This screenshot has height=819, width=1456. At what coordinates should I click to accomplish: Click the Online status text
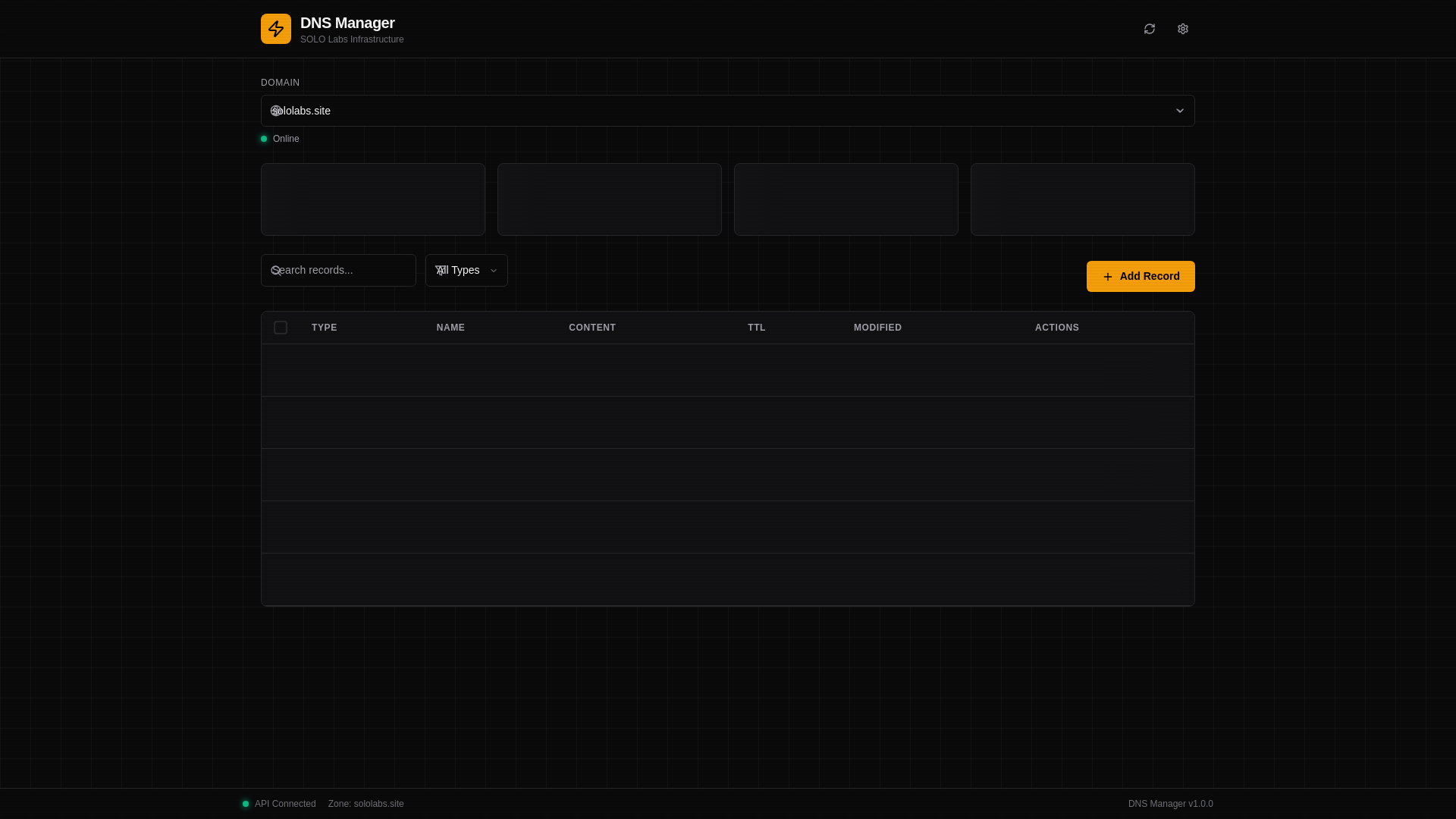[286, 139]
